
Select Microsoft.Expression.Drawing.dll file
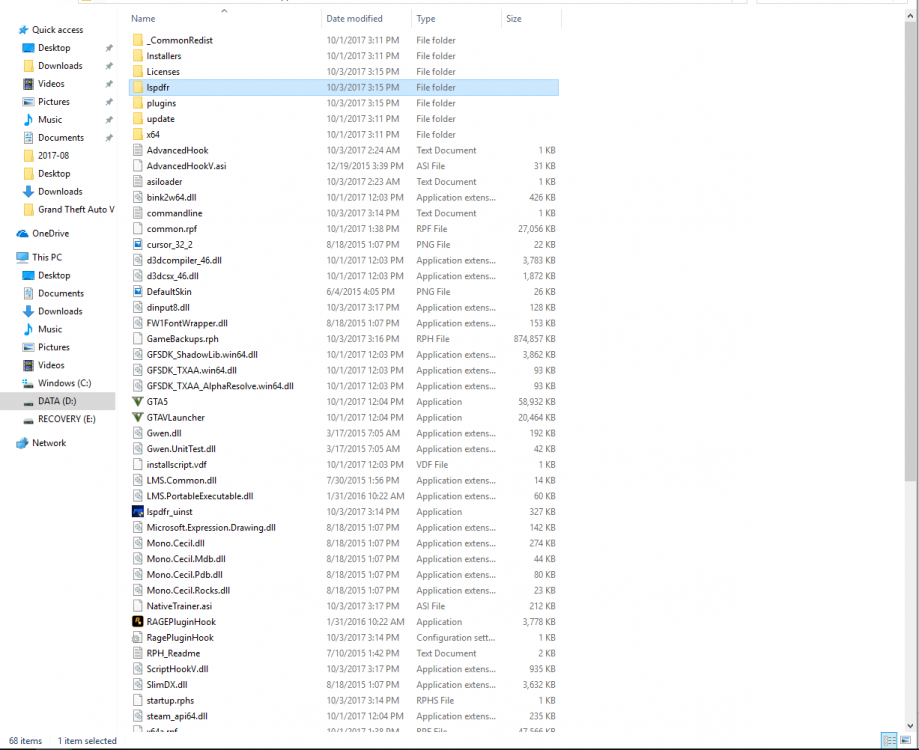(211, 527)
